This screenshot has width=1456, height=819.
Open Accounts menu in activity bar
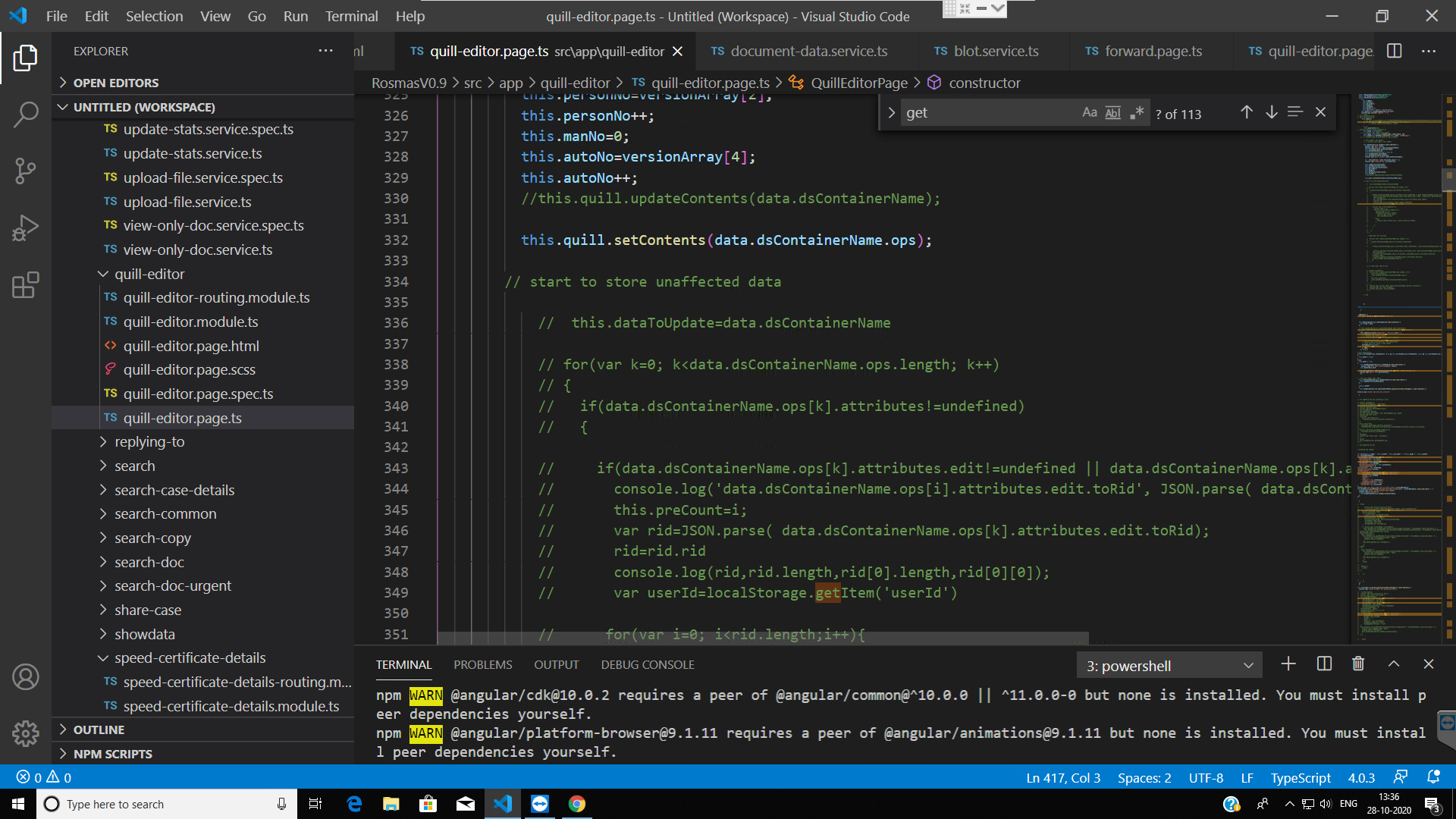pos(25,676)
